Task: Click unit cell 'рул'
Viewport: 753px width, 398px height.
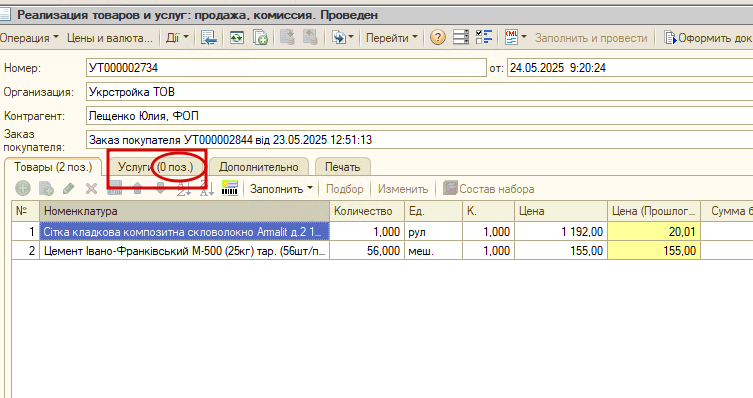Action: tap(434, 232)
